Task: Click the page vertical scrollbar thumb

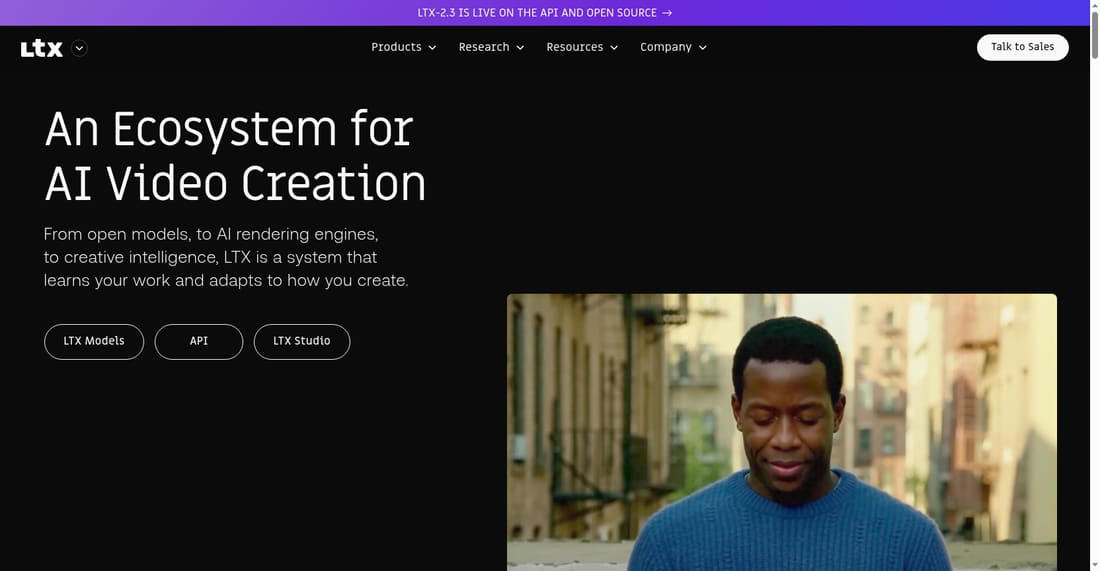Action: (1094, 34)
